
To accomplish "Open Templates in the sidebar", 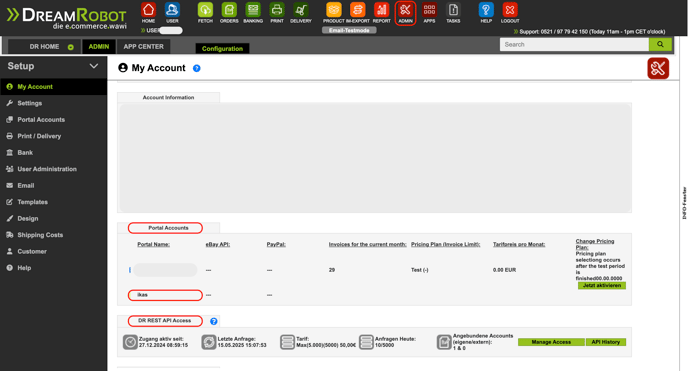I will click(54, 202).
